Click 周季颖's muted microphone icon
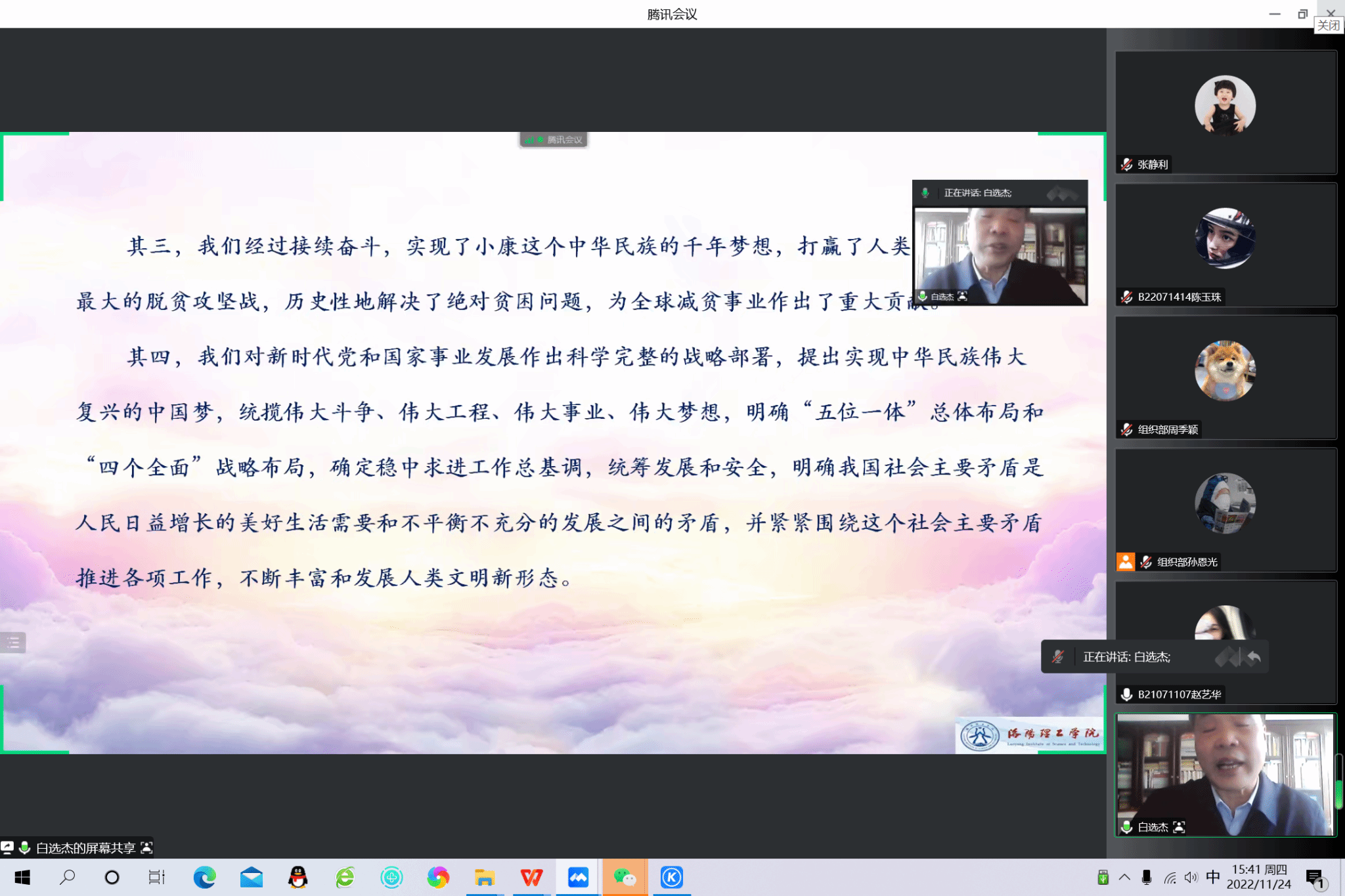Screen dimensions: 1345x896 [1127, 430]
